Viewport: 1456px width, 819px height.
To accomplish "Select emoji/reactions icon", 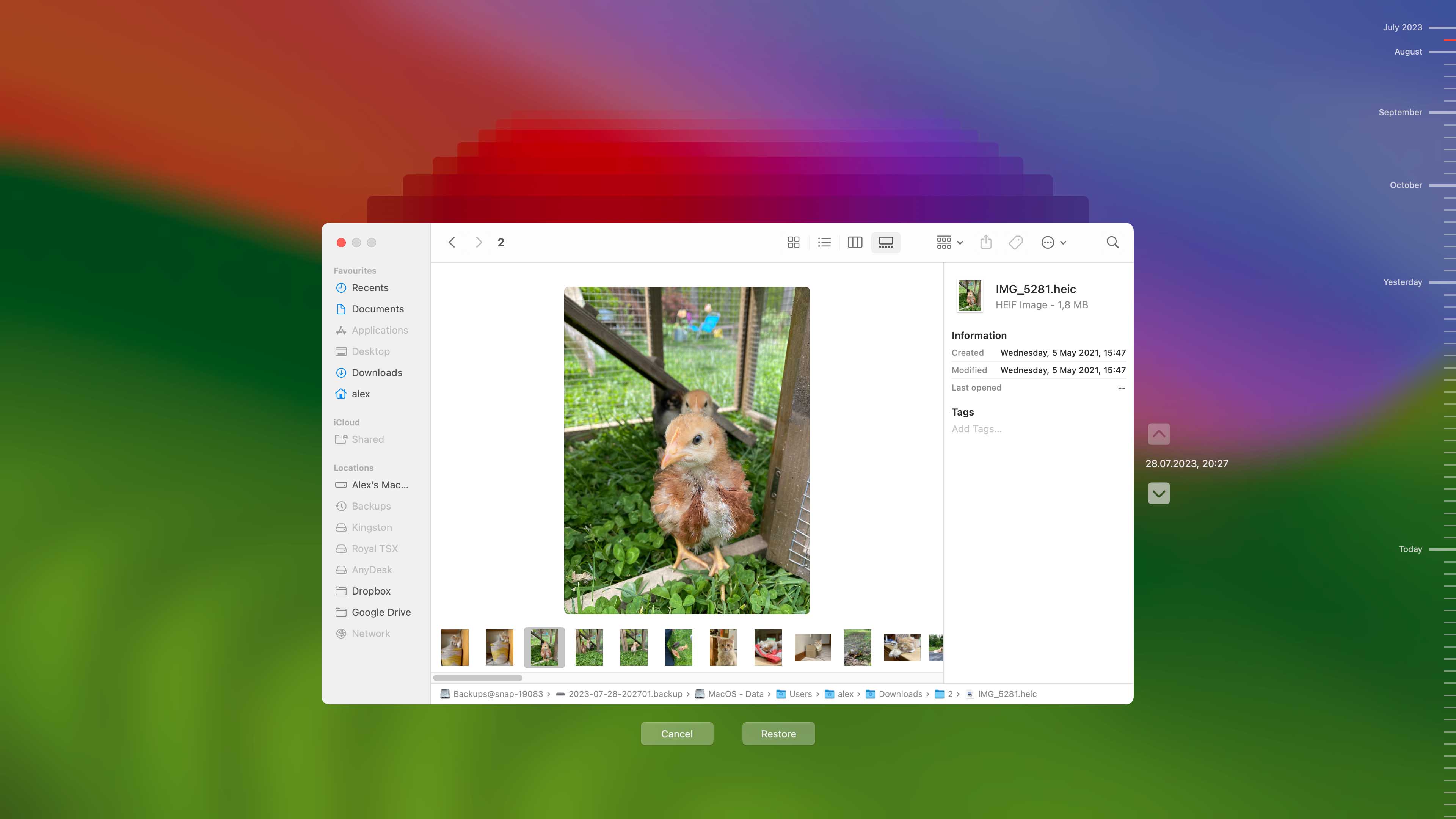I will 1047,242.
